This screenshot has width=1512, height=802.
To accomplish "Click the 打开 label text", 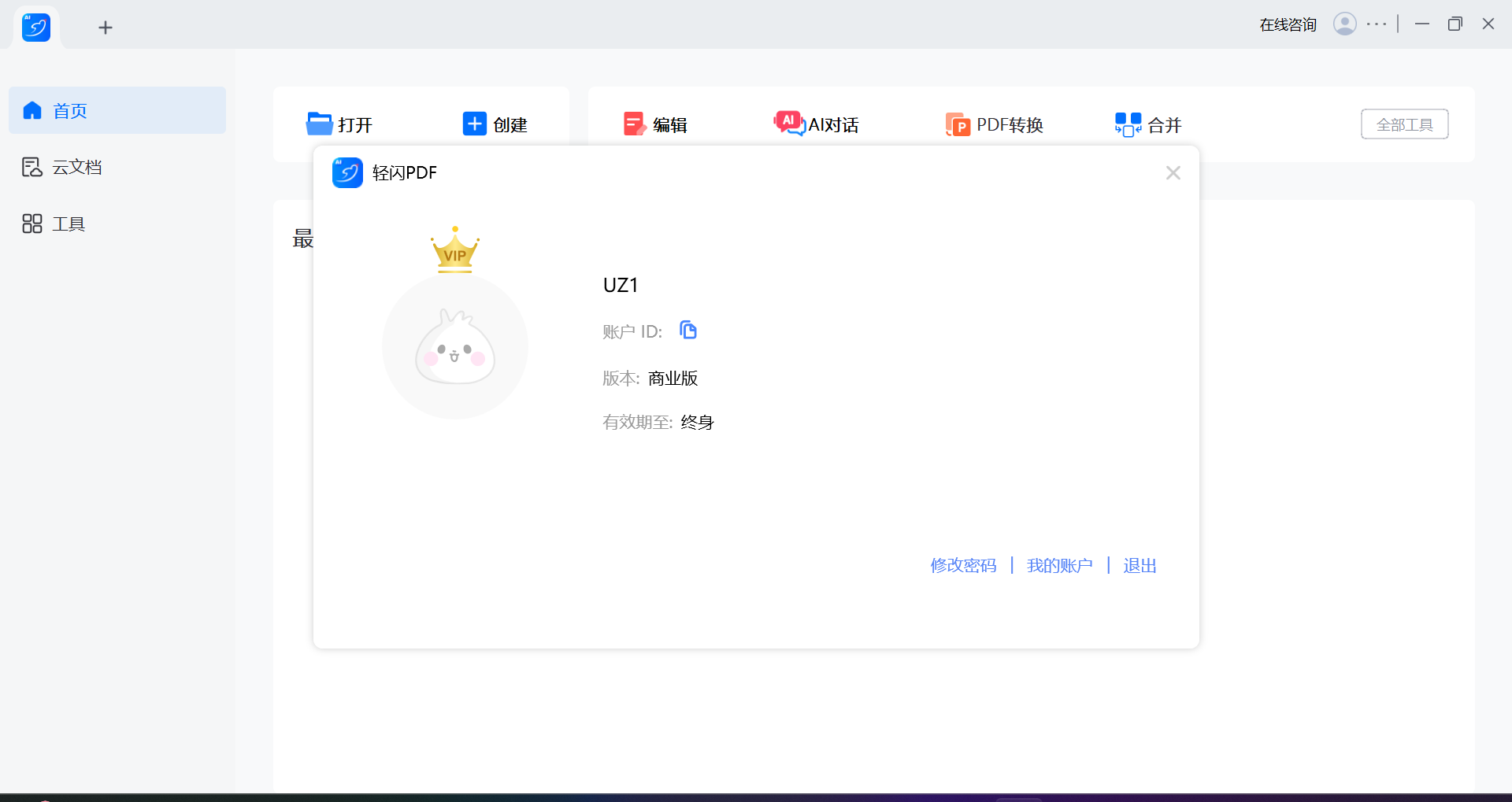I will coord(355,125).
